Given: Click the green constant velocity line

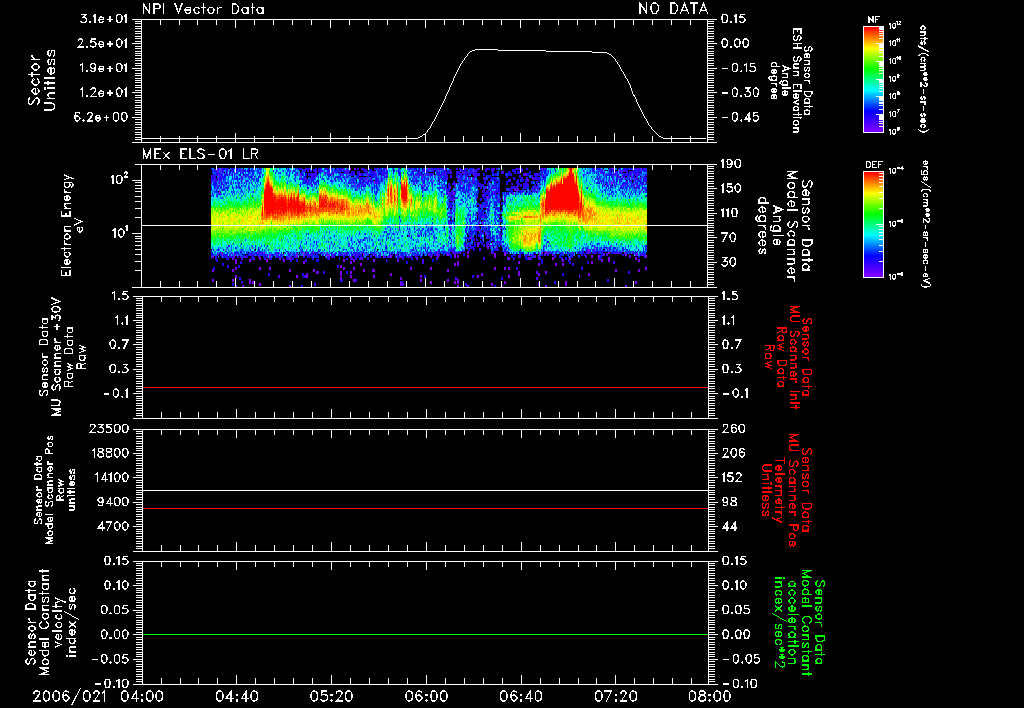Looking at the screenshot, I should (x=424, y=634).
